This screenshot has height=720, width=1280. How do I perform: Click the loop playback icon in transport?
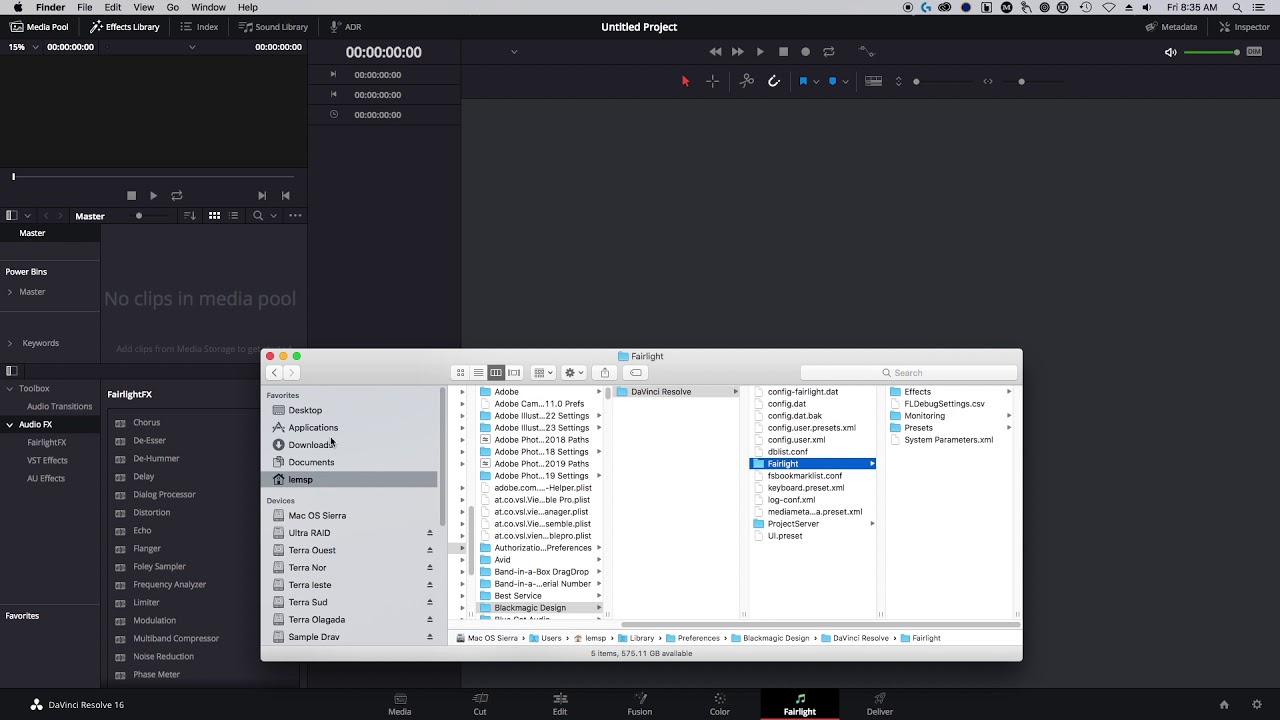(828, 52)
